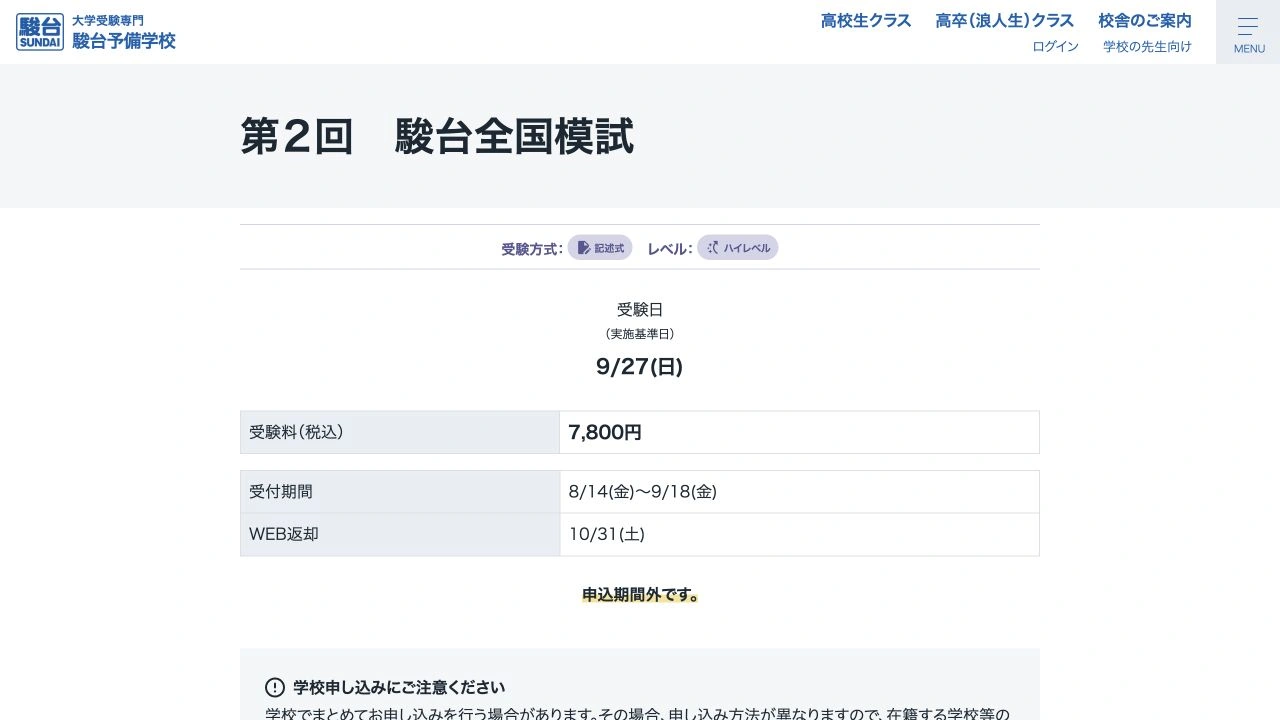
Task: Click the ハイレベル level badge
Action: (x=738, y=248)
